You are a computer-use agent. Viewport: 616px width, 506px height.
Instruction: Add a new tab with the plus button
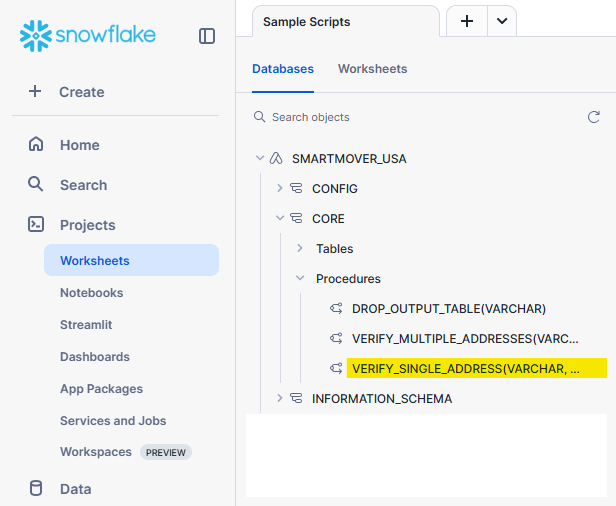pos(467,21)
